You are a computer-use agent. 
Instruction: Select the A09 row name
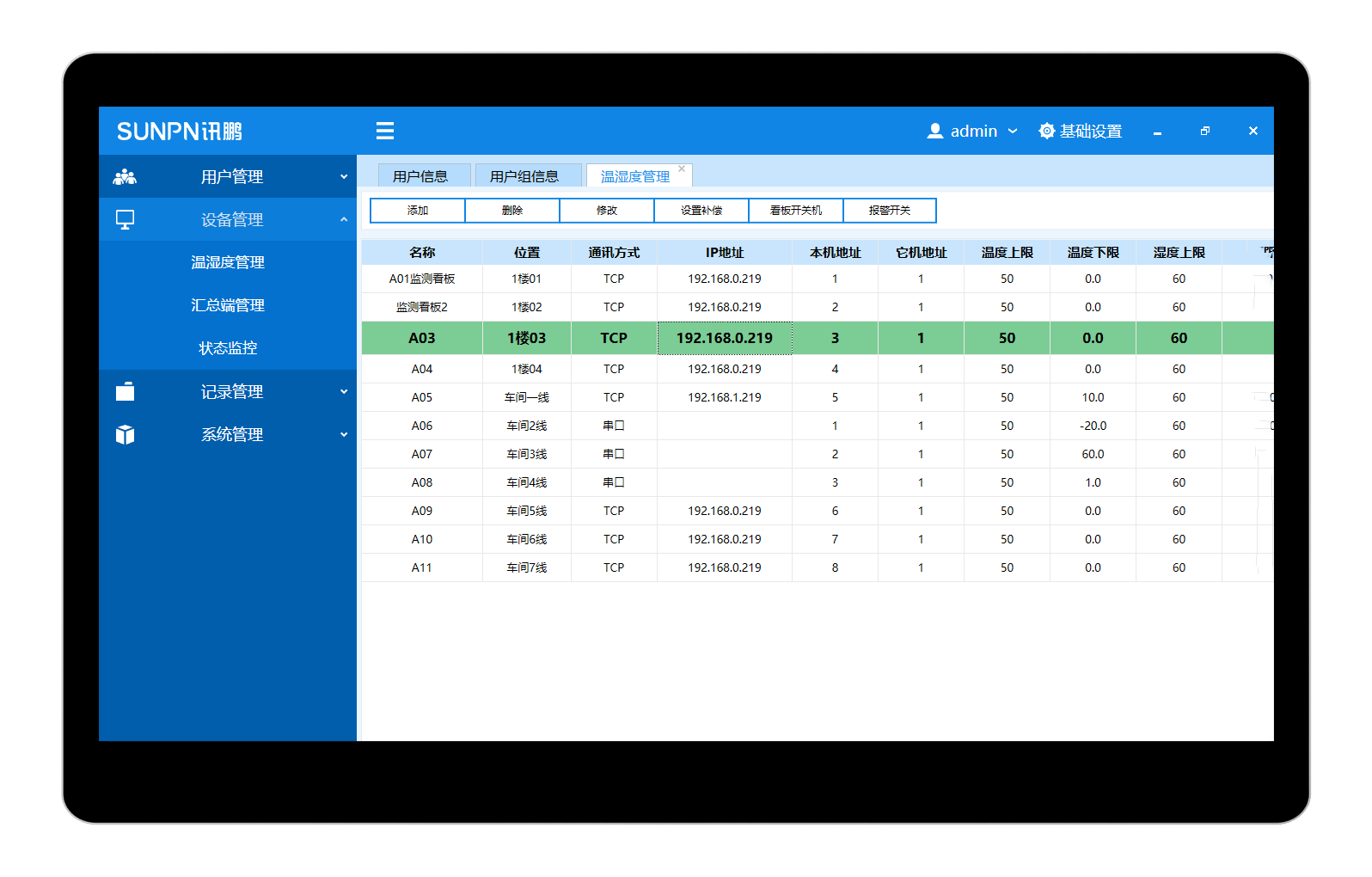[422, 511]
